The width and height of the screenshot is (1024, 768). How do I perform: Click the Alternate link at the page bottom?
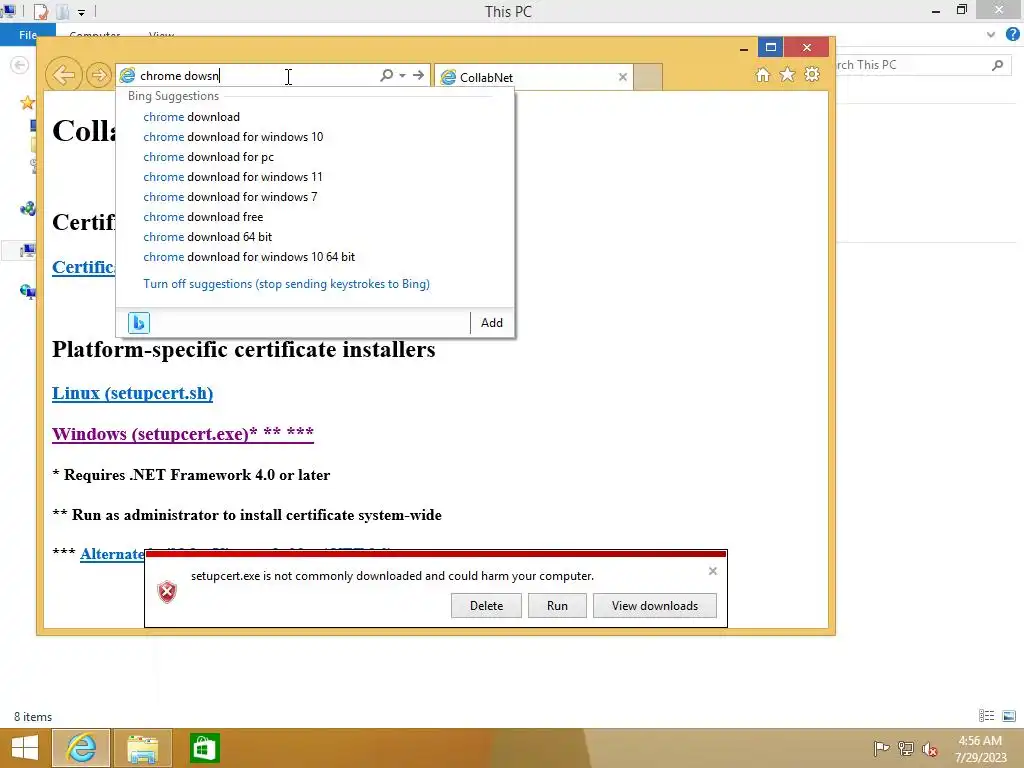pyautogui.click(x=112, y=554)
